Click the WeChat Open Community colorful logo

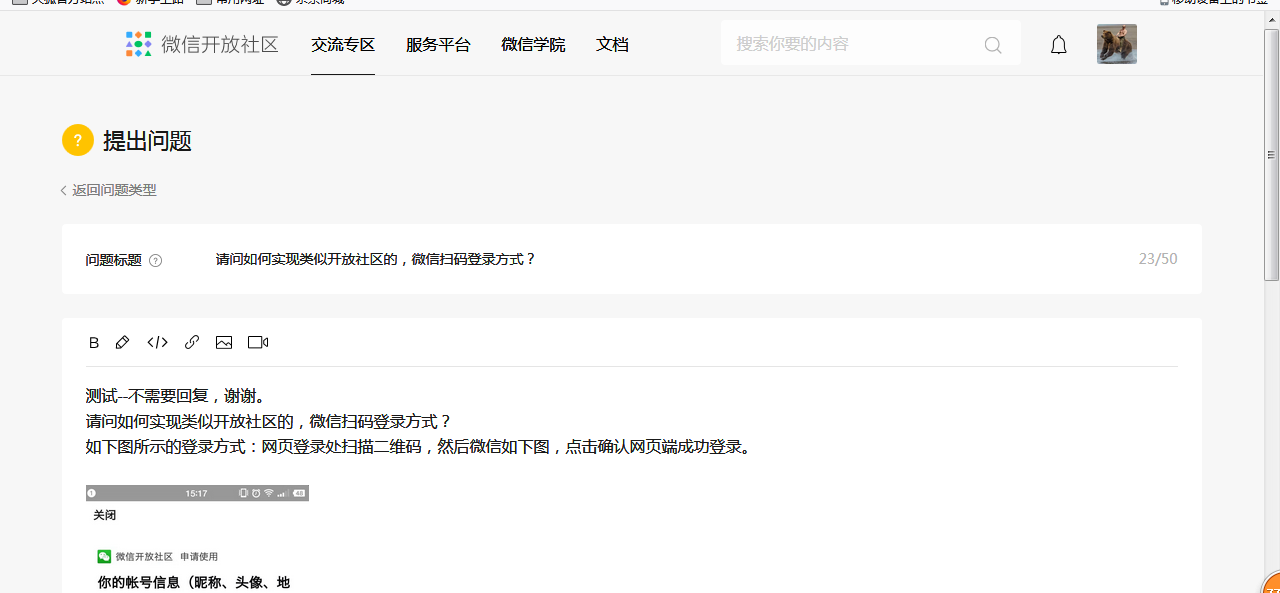[x=138, y=44]
